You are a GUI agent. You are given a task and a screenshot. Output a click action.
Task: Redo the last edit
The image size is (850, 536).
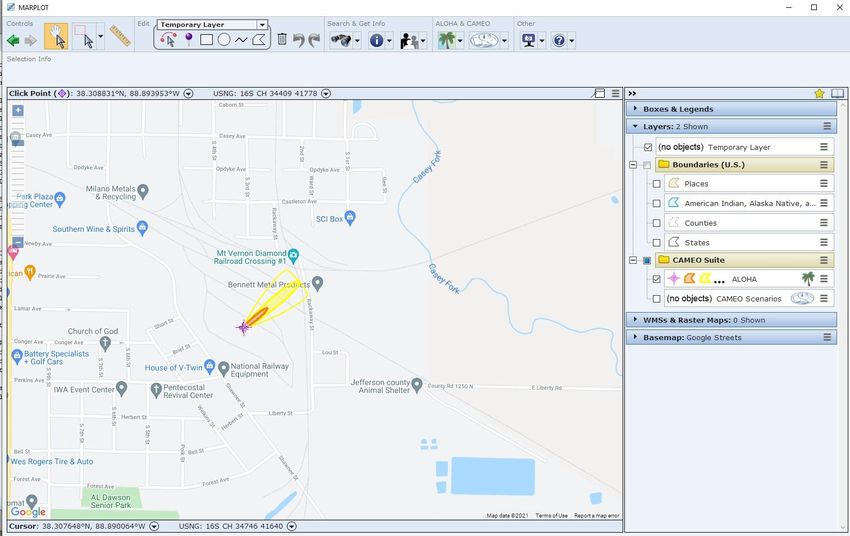pyautogui.click(x=314, y=40)
